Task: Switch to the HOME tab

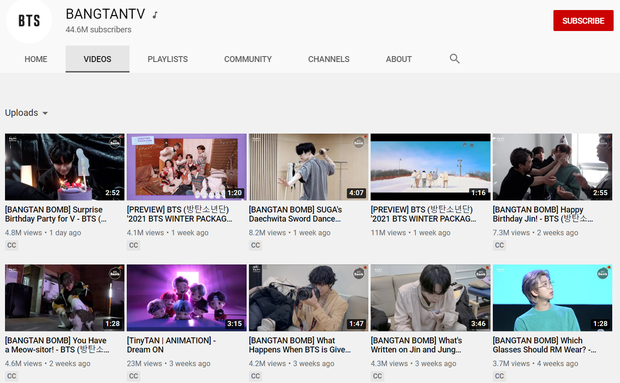Action: pos(36,59)
